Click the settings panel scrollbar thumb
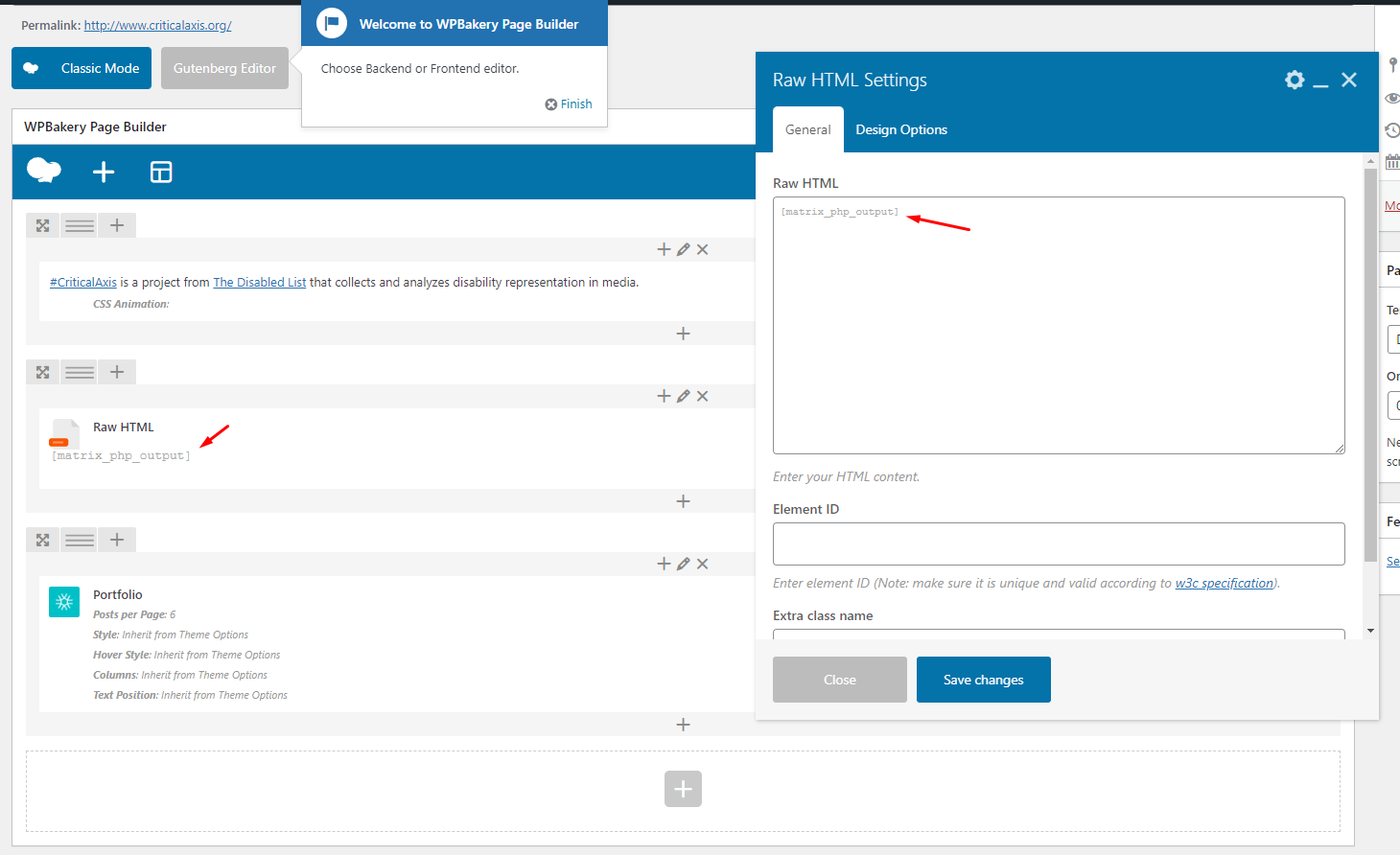 (1370, 365)
